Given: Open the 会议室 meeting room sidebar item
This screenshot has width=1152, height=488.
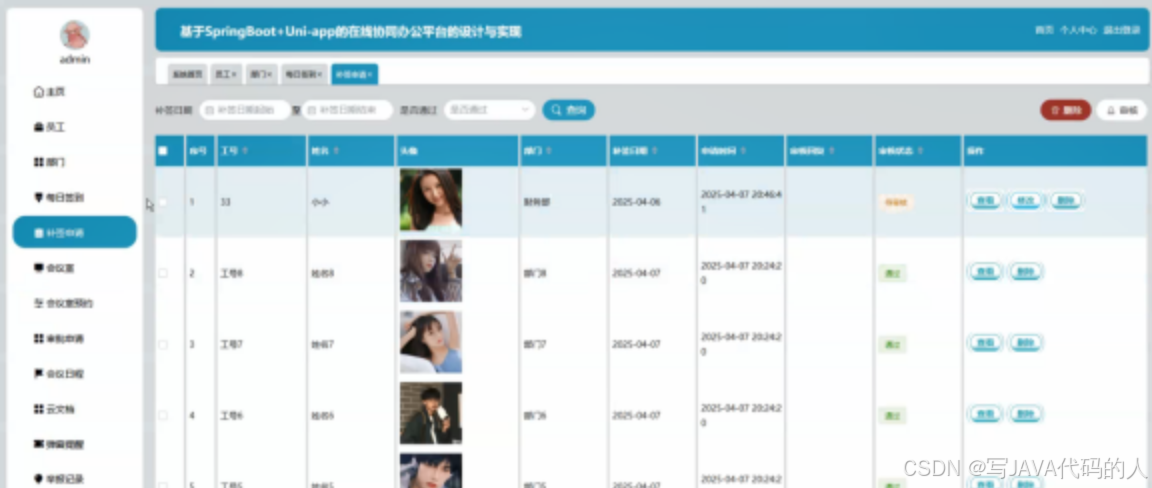Looking at the screenshot, I should coord(54,268).
